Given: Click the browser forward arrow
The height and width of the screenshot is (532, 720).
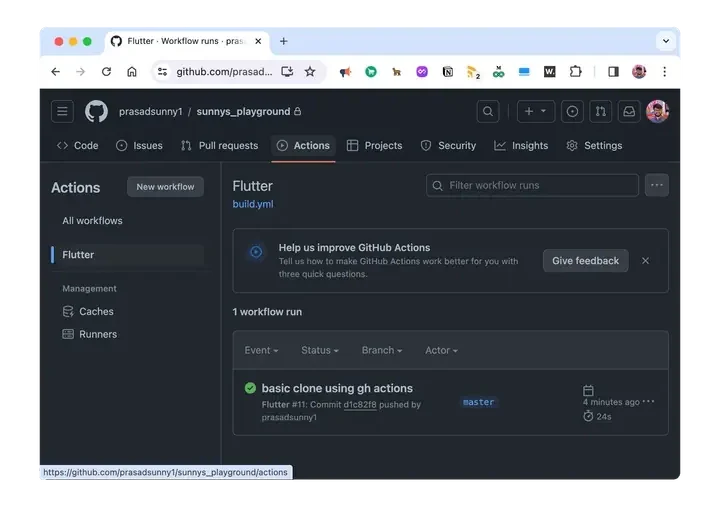Looking at the screenshot, I should tap(80, 72).
